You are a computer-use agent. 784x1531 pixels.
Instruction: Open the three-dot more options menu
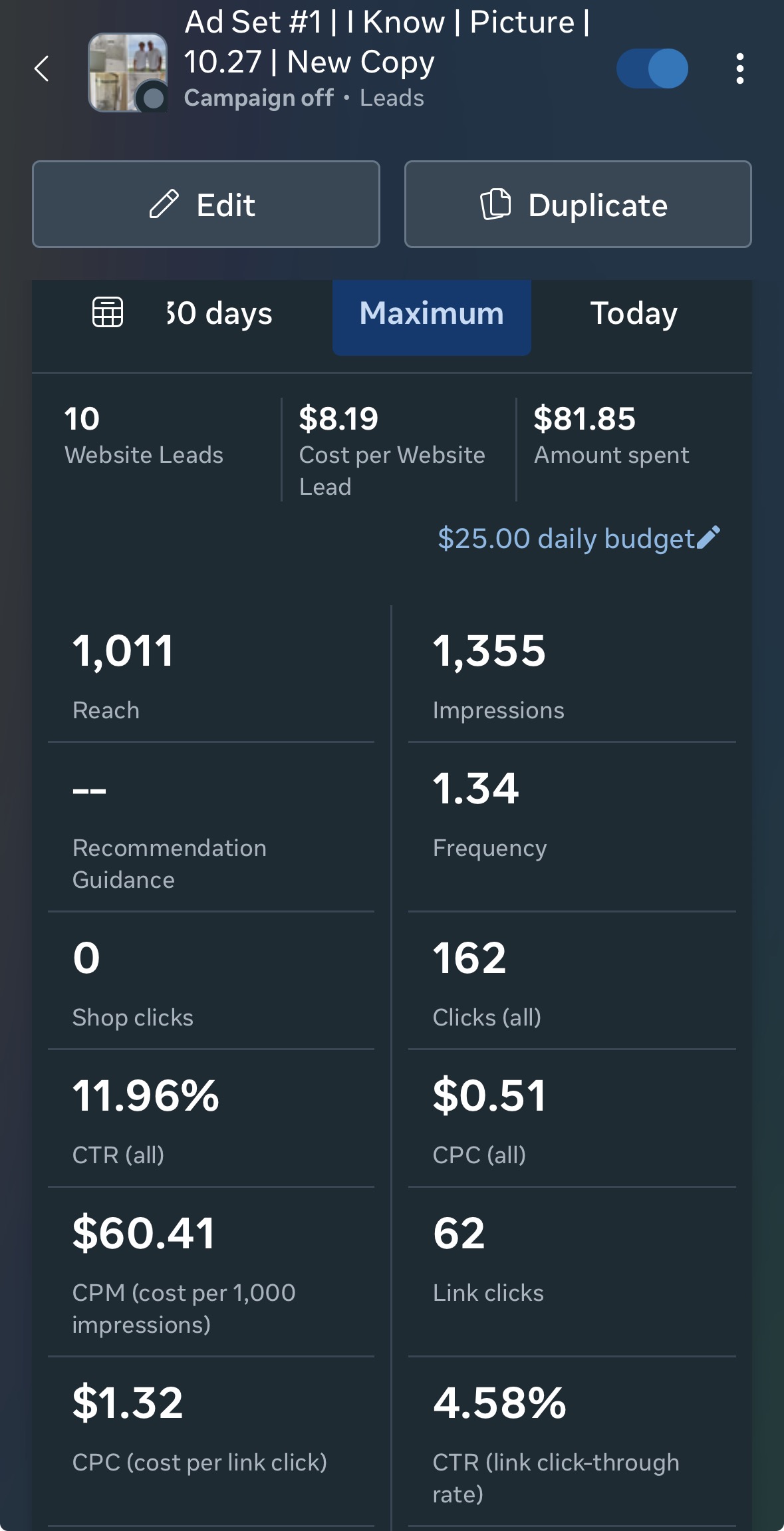[739, 69]
